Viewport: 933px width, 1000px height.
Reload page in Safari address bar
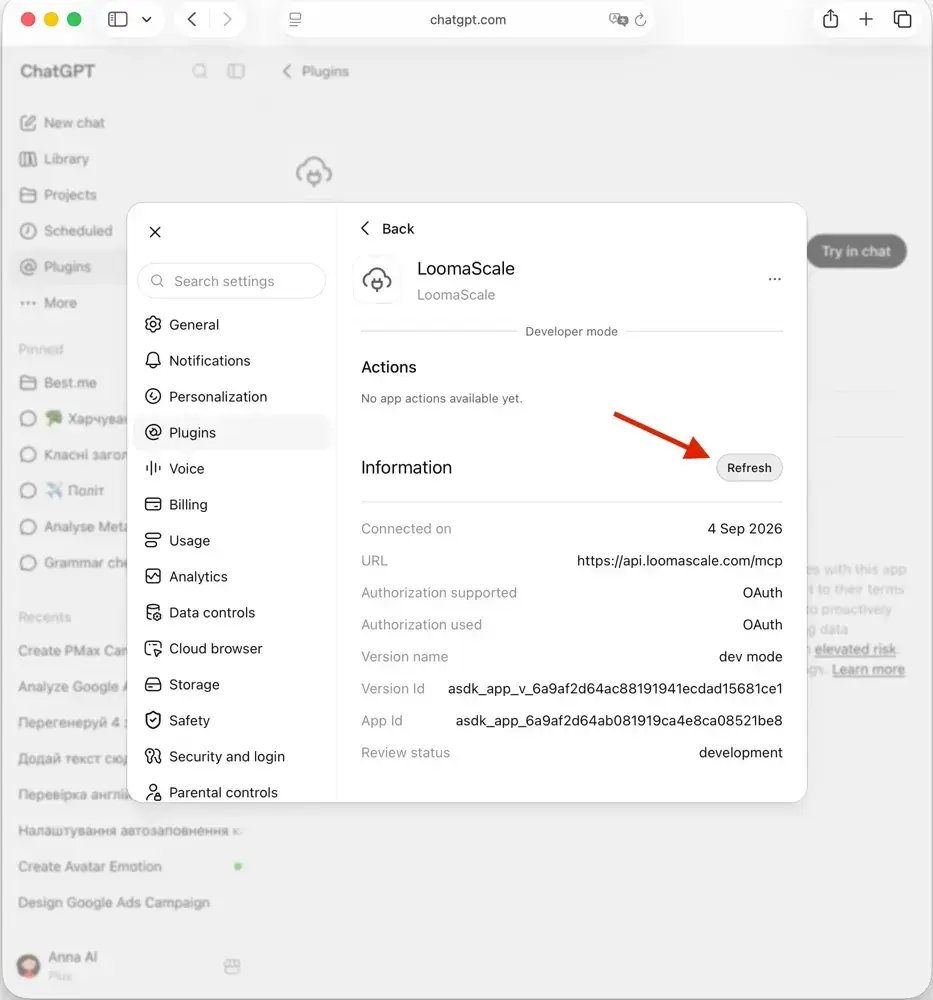(640, 20)
